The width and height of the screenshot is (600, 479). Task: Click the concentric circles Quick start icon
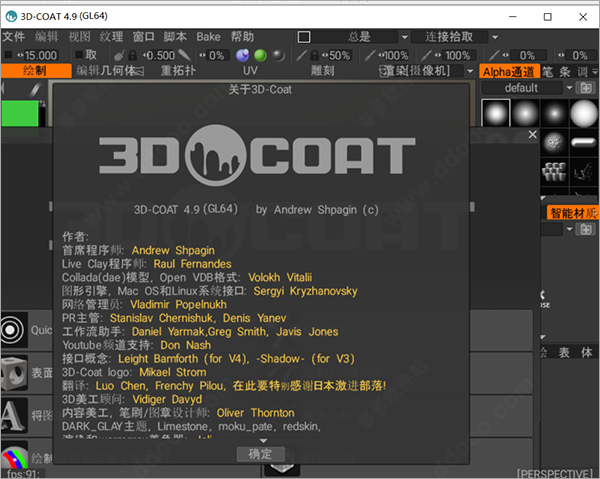click(x=14, y=330)
